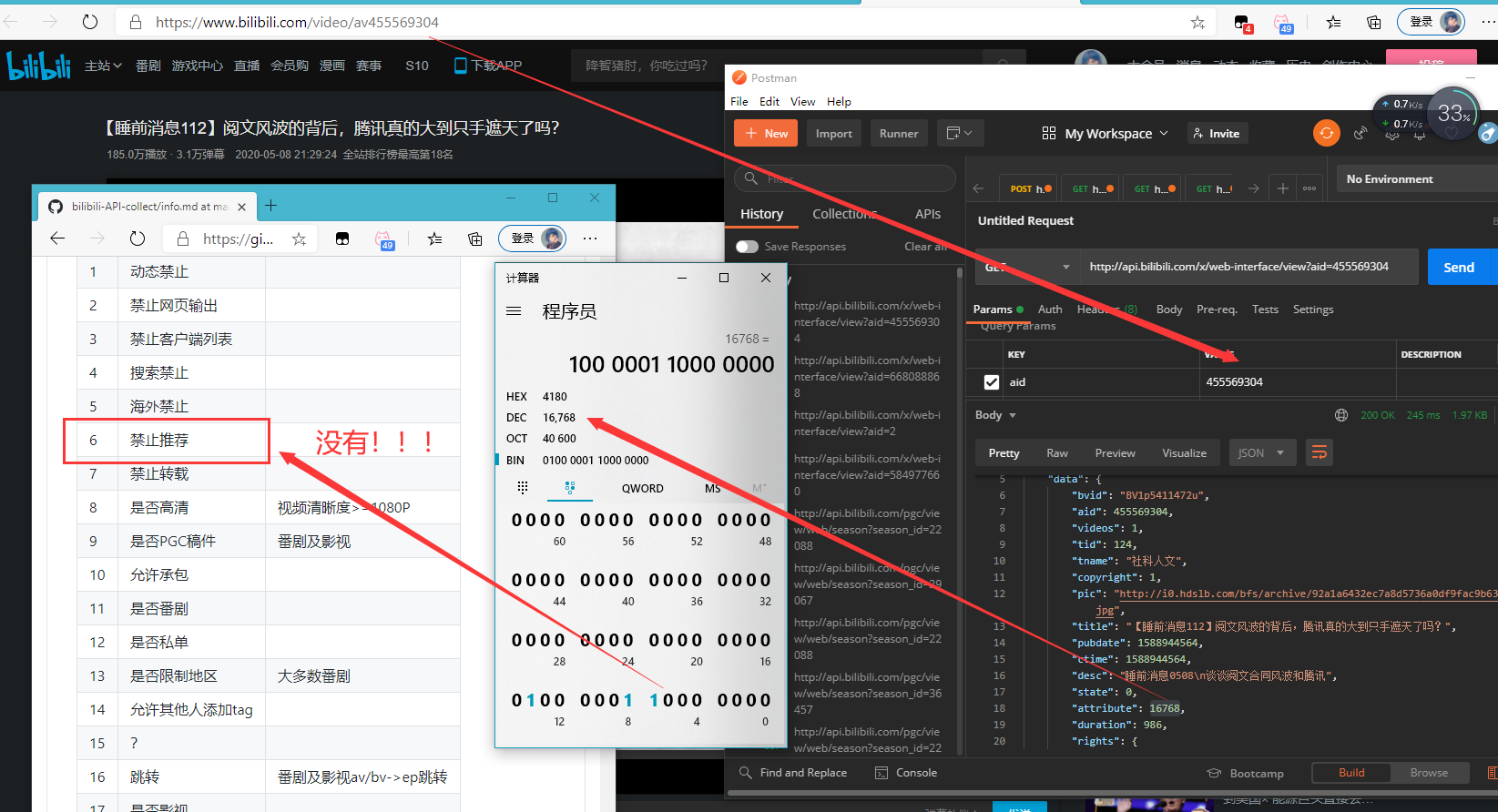Click the orange sync icon in Postman
Image resolution: width=1498 pixels, height=812 pixels.
point(1326,133)
